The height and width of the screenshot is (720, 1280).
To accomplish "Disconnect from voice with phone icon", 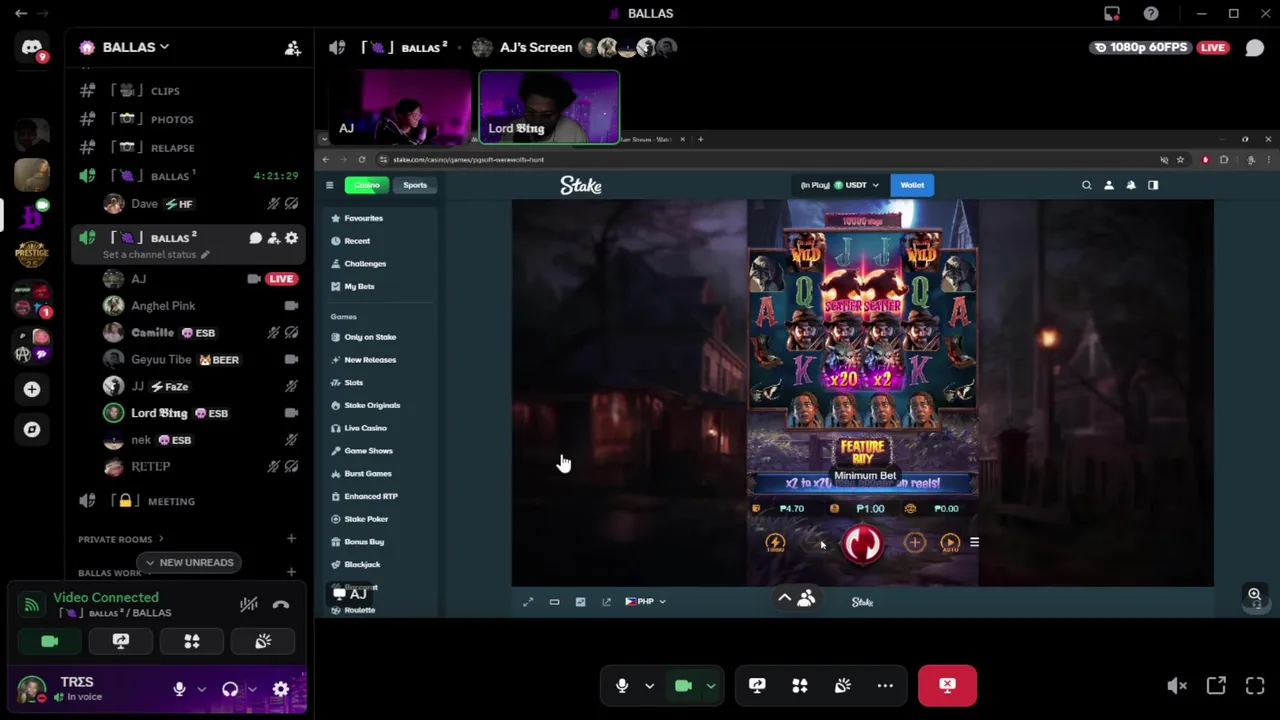I will tap(281, 604).
